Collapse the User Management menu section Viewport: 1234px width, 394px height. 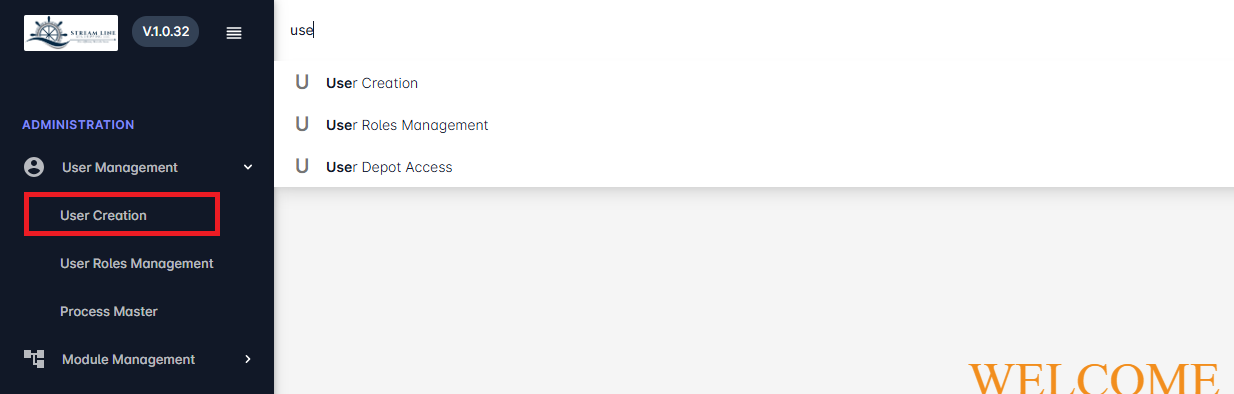(x=137, y=167)
